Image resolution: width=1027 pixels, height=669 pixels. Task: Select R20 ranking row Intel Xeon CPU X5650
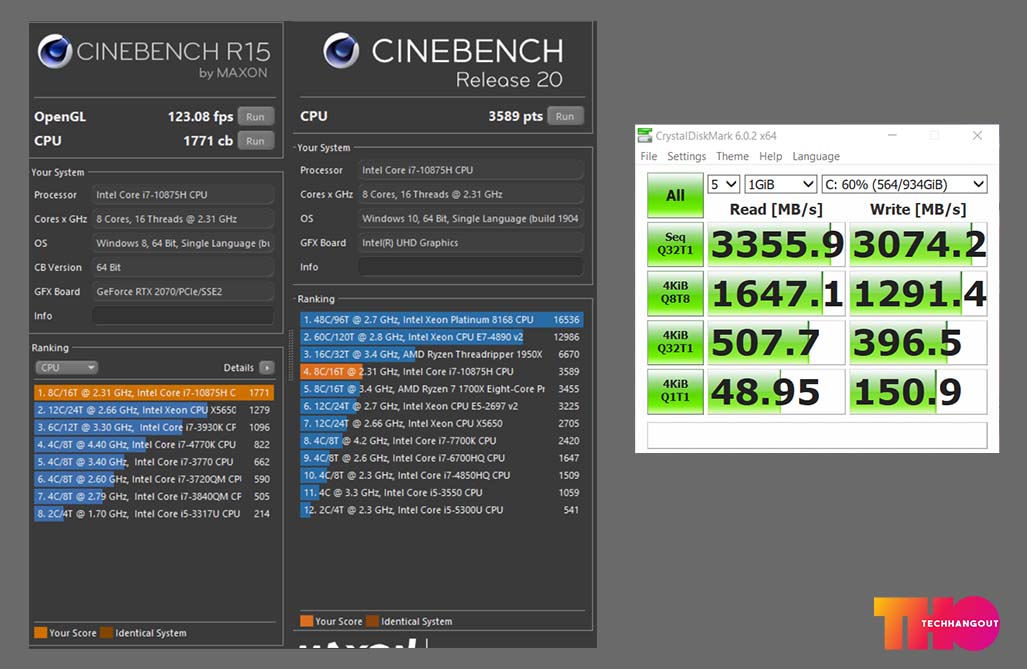click(441, 423)
